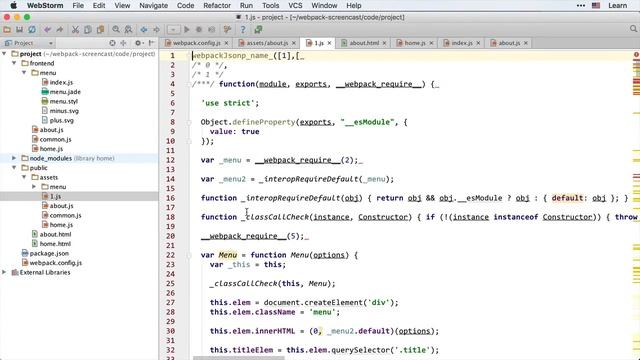
Task: Switch to index.js editor tab
Action: 462,43
